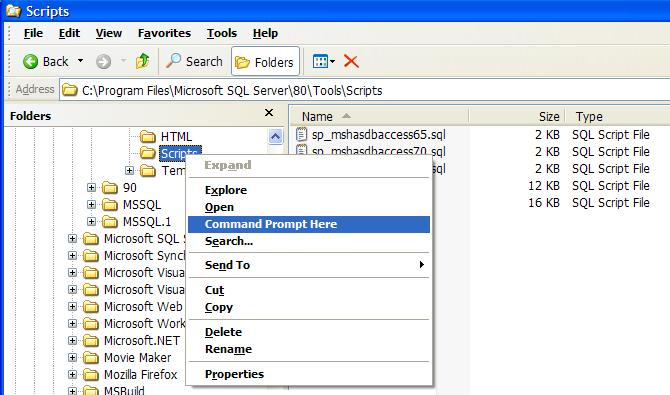670x395 pixels.
Task: Select the Microsoft.NET folder label
Action: [x=142, y=341]
